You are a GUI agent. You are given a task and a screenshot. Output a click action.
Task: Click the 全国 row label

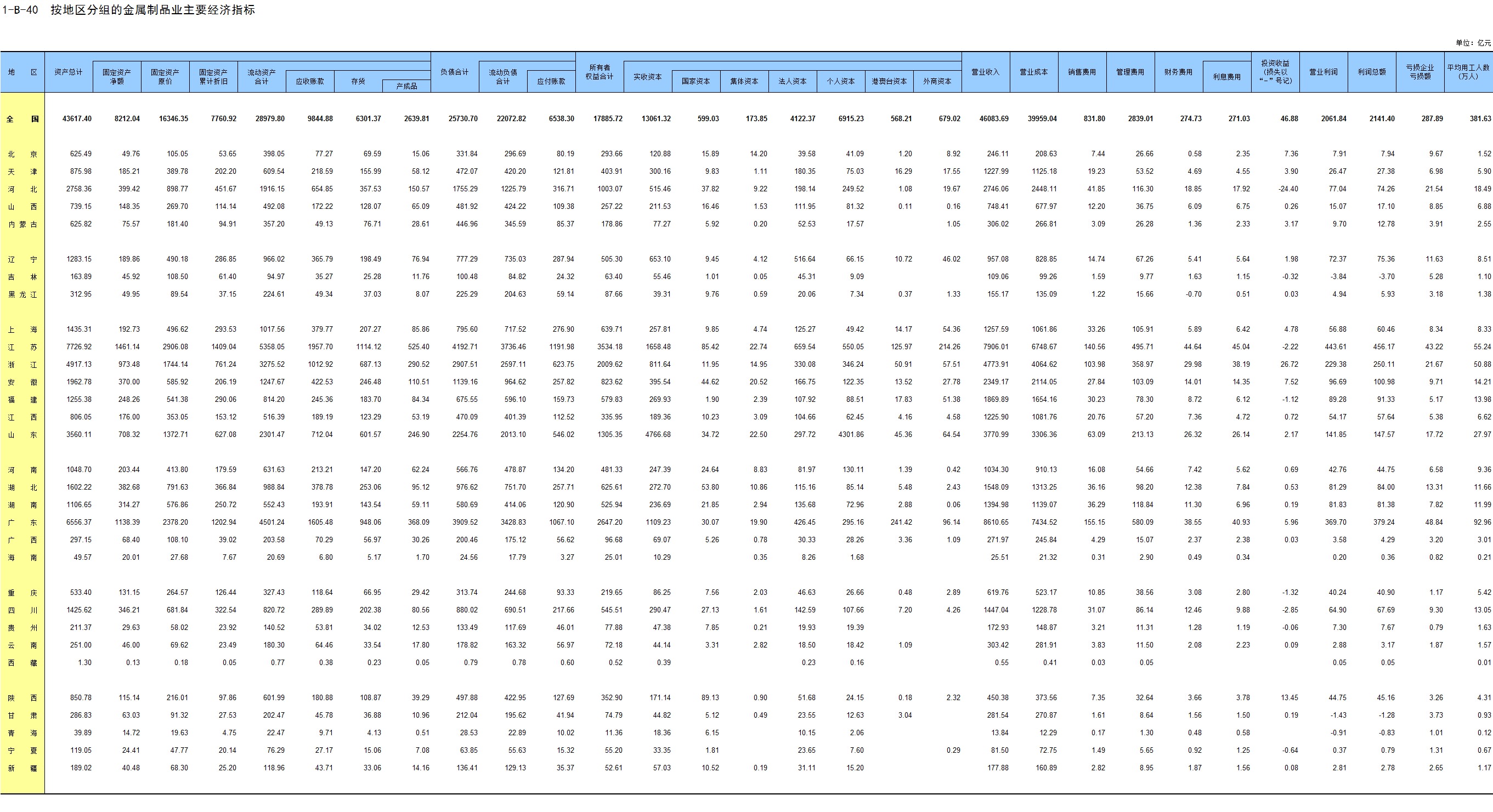pyautogui.click(x=22, y=119)
